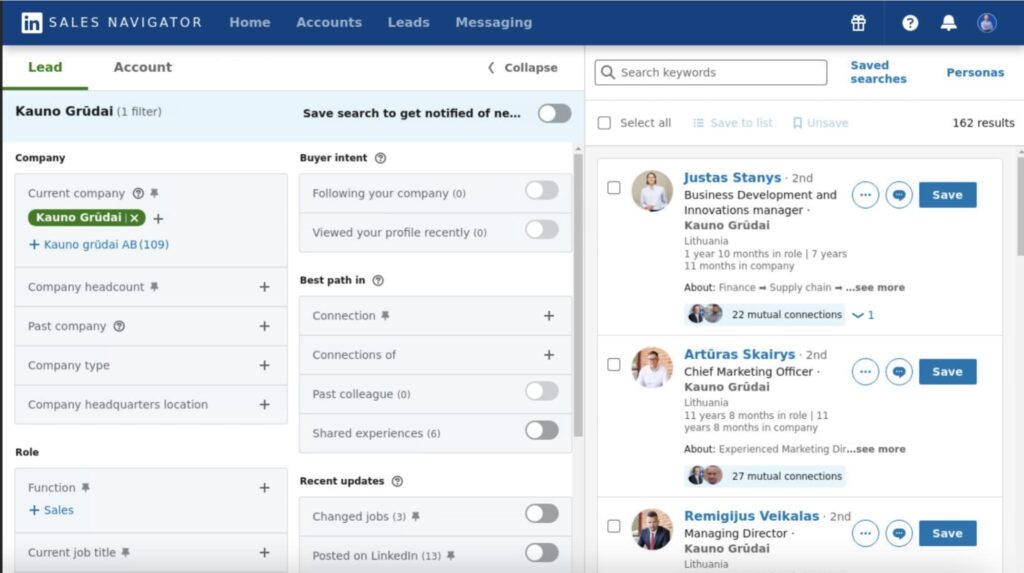Open Current company help icon
1024x573 pixels.
pos(138,193)
